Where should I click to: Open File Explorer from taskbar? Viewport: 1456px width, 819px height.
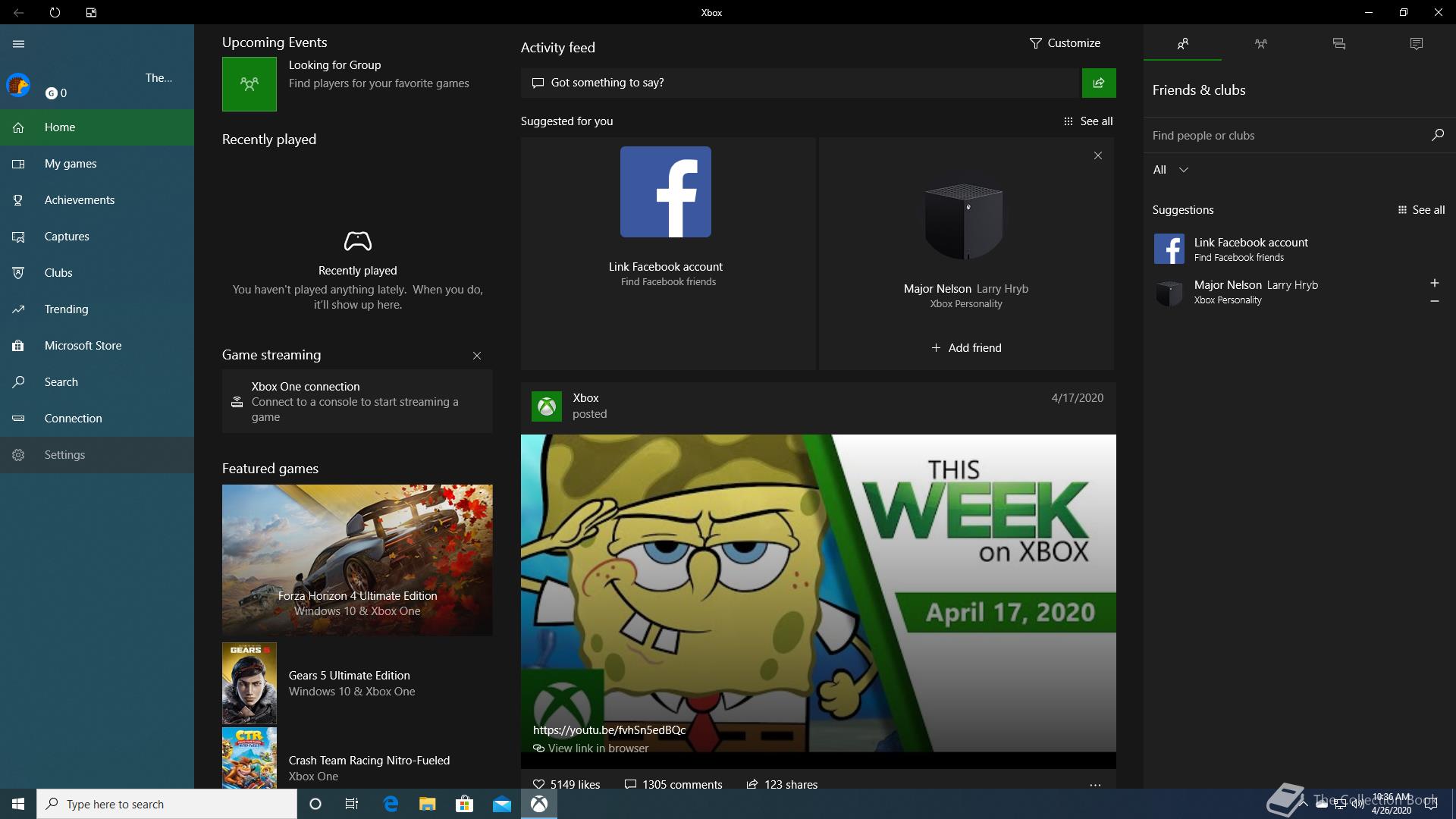[427, 804]
